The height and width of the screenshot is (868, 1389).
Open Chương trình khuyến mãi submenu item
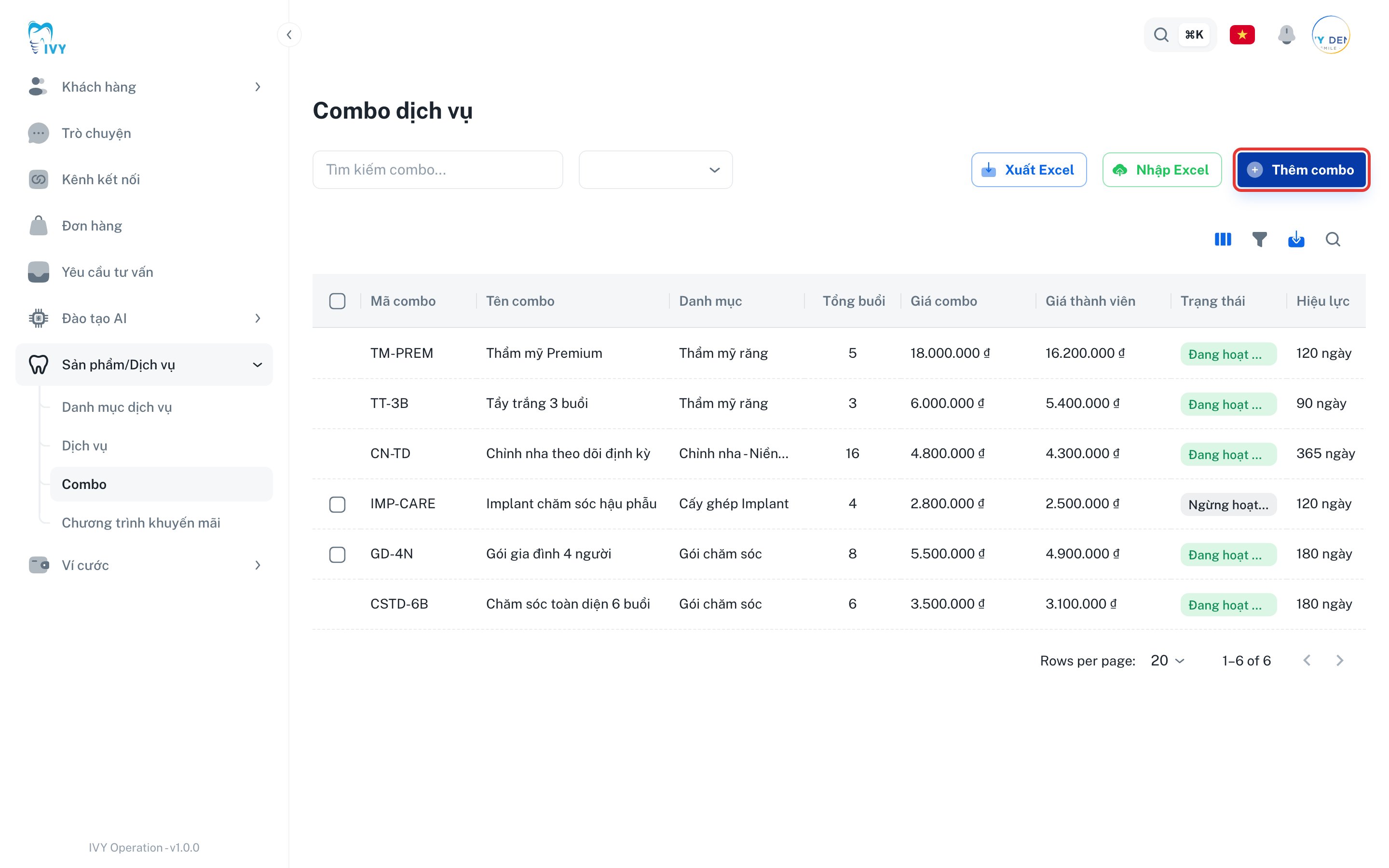pos(161,522)
